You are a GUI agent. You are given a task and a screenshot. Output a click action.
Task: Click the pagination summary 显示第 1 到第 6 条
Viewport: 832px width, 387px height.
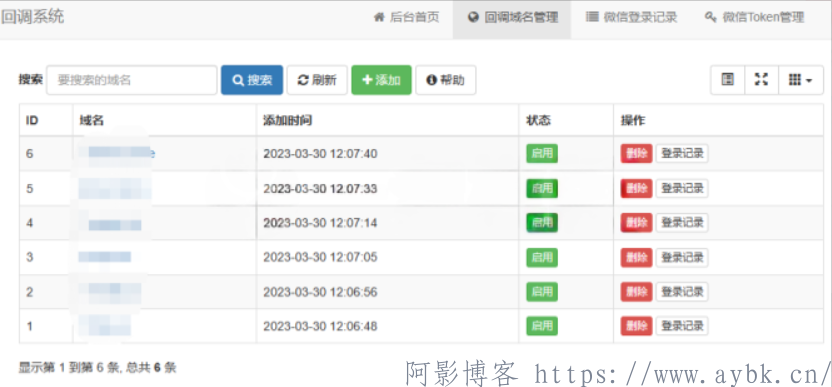tap(68, 367)
